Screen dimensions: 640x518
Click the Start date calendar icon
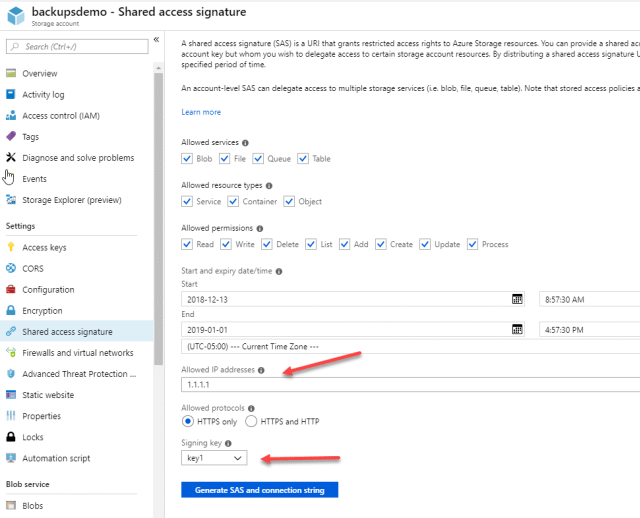click(517, 299)
